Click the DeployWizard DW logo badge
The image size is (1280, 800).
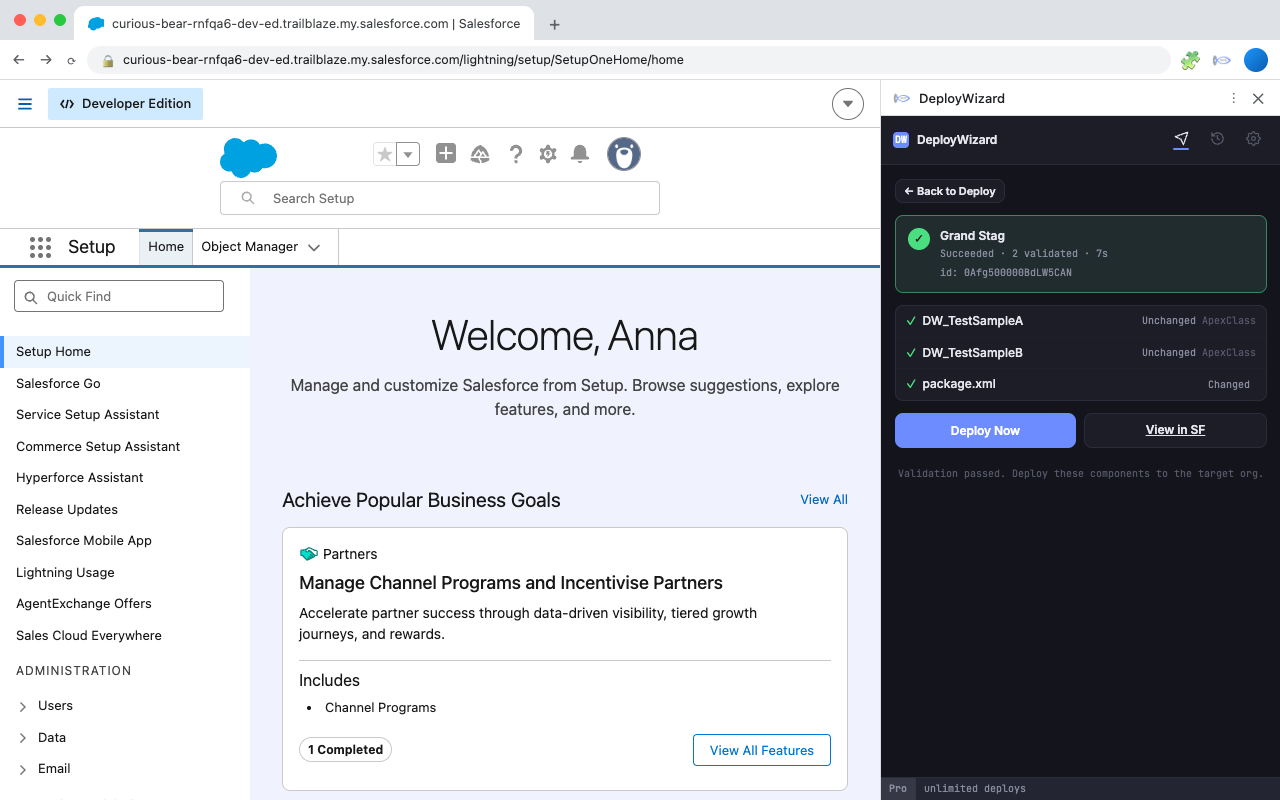click(901, 140)
